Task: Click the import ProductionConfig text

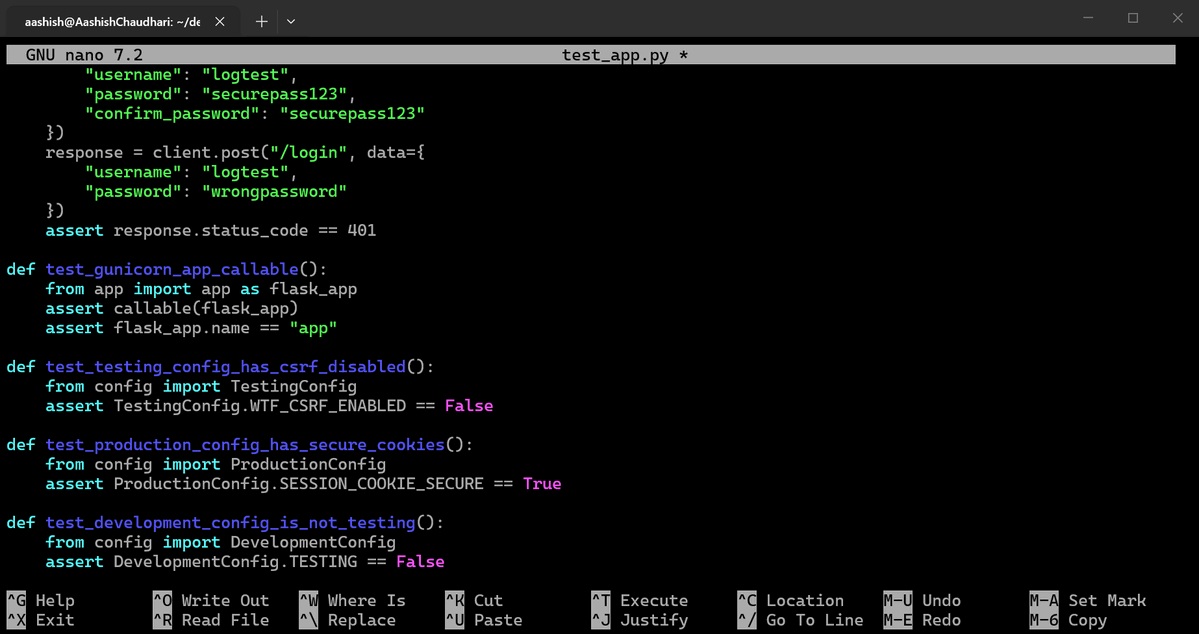Action: 274,464
